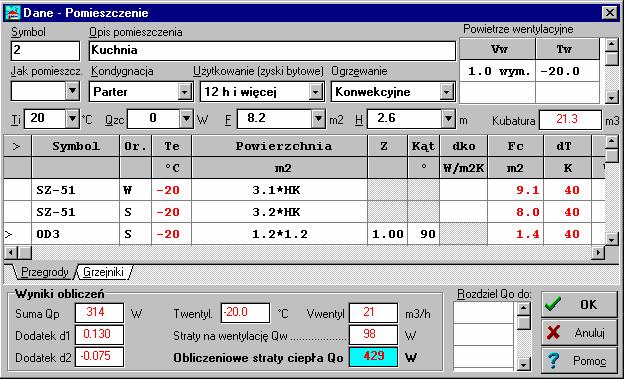The image size is (625, 379).
Task: Click the Z value 1.00 in OD3 row
Action: [387, 234]
